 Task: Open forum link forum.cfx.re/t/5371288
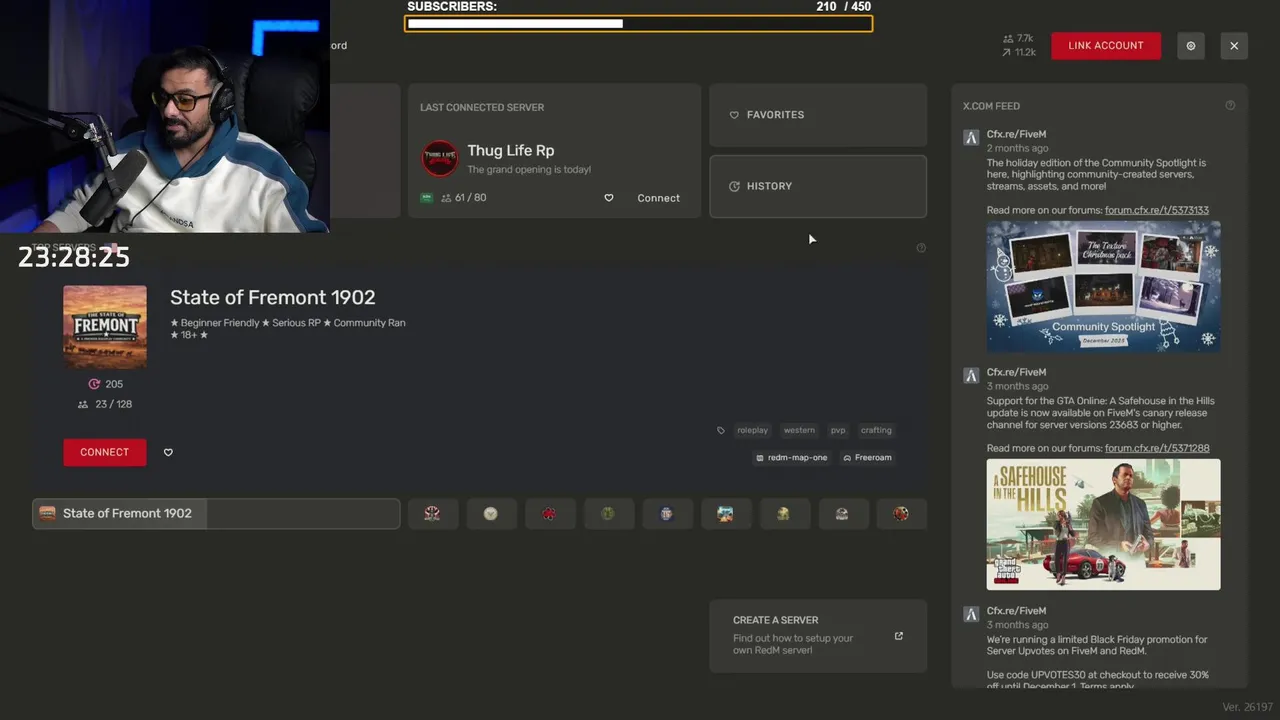1156,448
